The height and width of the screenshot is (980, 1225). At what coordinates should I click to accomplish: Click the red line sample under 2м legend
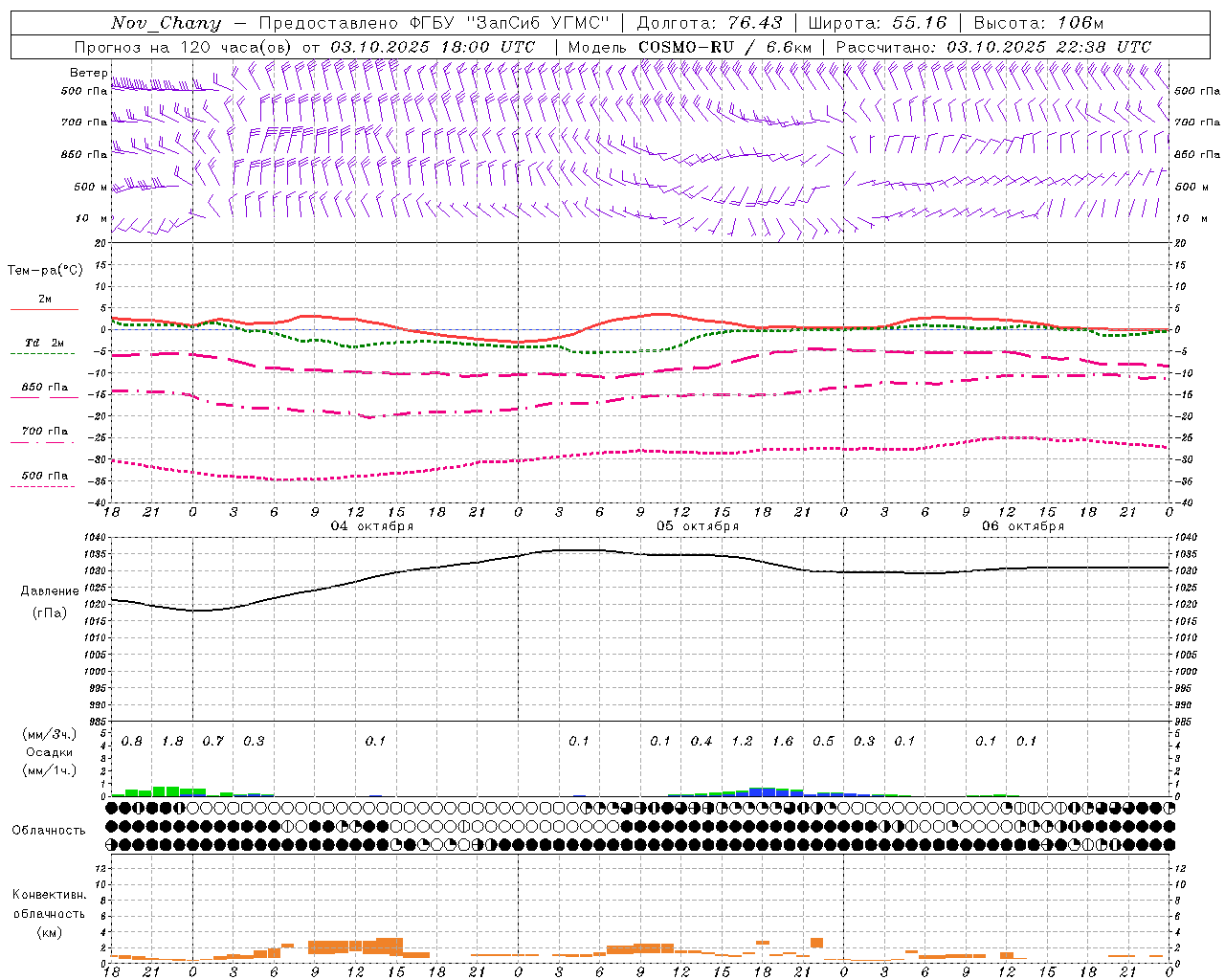pyautogui.click(x=44, y=310)
